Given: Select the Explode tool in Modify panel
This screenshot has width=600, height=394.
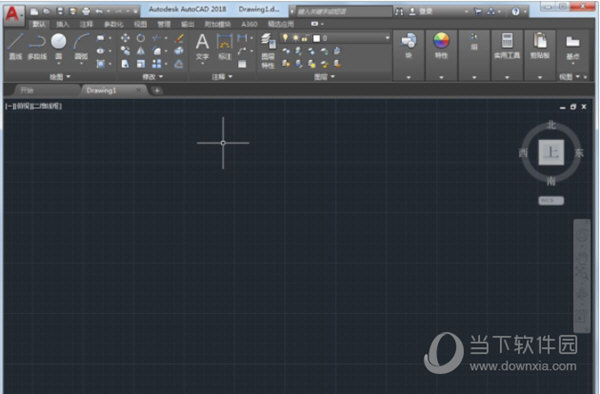Looking at the screenshot, I should (179, 50).
